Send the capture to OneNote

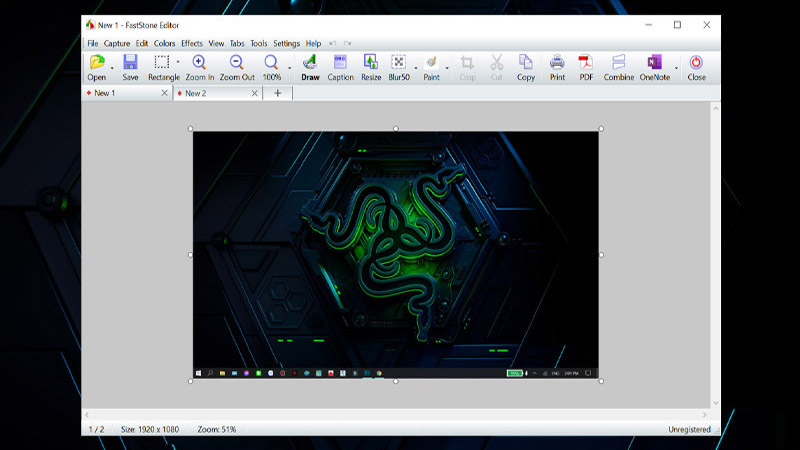pyautogui.click(x=654, y=62)
